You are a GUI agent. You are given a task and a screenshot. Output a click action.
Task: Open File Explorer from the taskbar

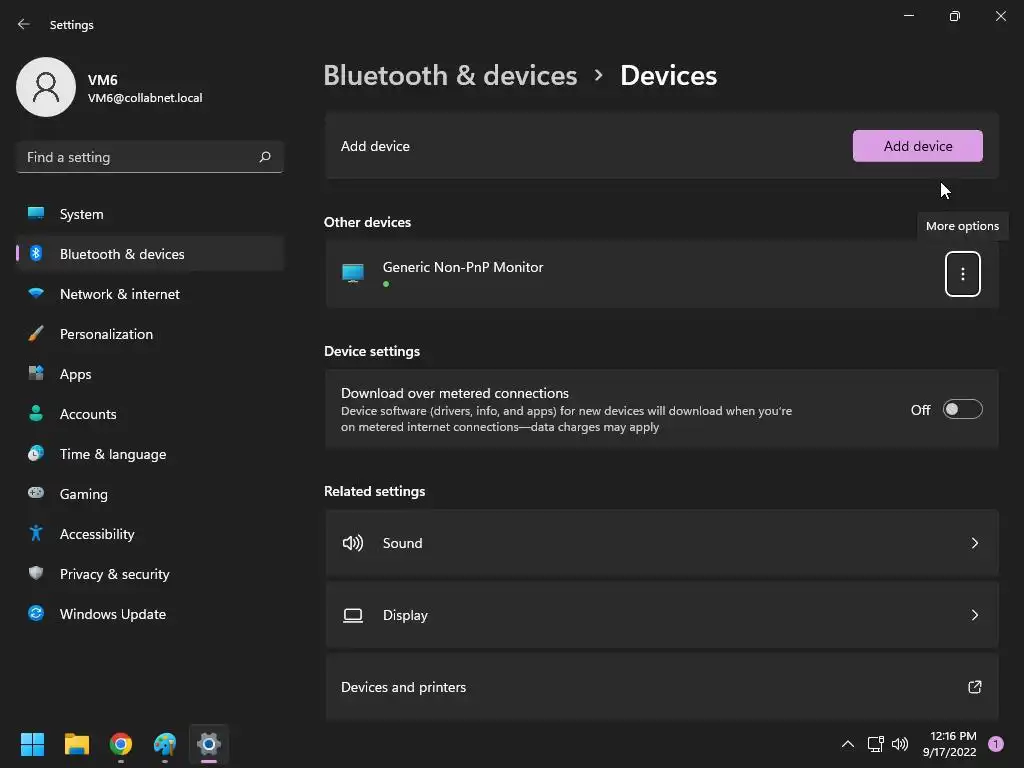click(77, 744)
